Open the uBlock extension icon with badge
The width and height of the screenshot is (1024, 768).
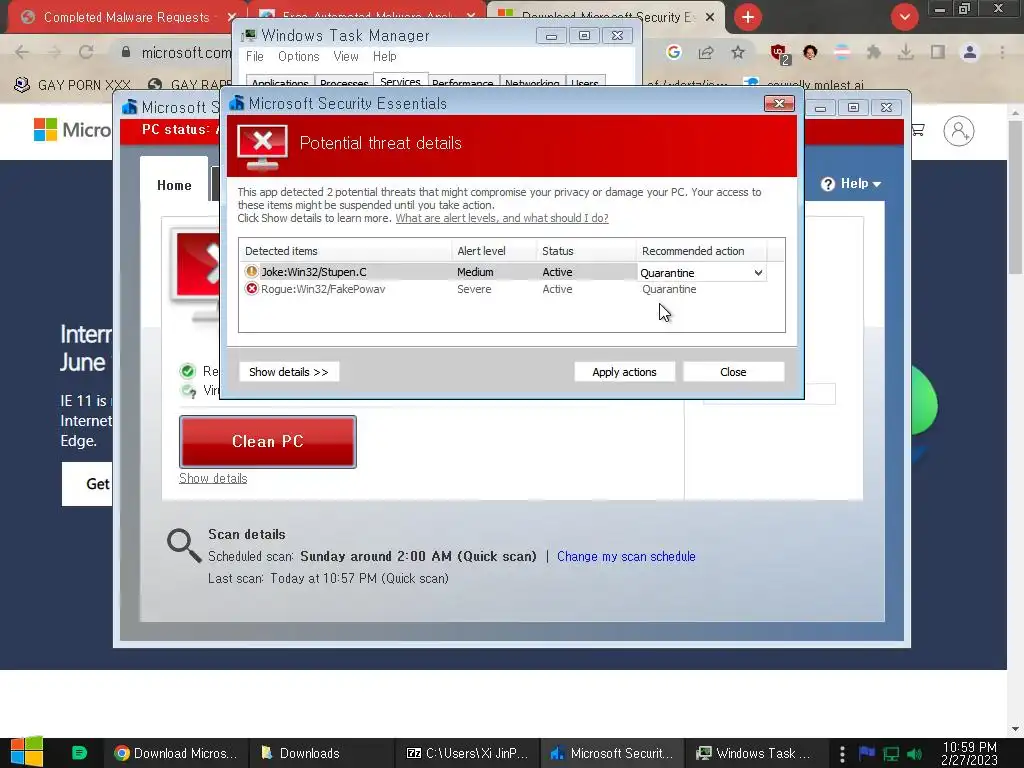click(779, 54)
